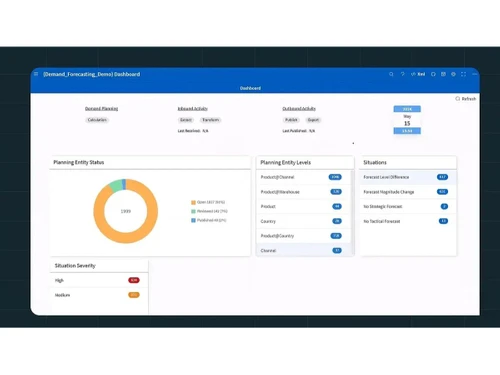
Task: Toggle fullscreen with the expand icon
Action: tap(463, 74)
